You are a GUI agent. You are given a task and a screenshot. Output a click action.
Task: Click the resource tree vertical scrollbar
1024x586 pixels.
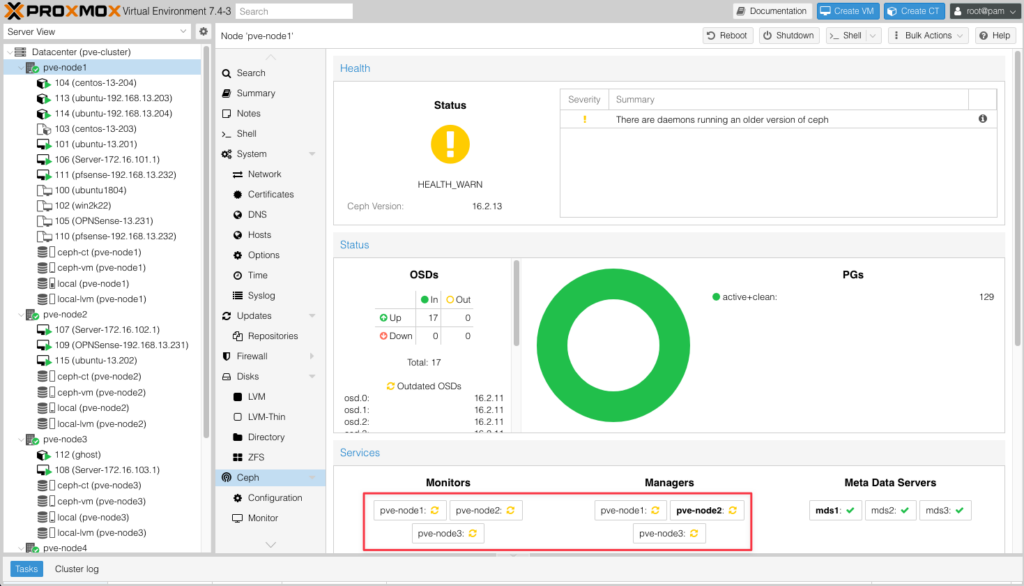[x=206, y=242]
